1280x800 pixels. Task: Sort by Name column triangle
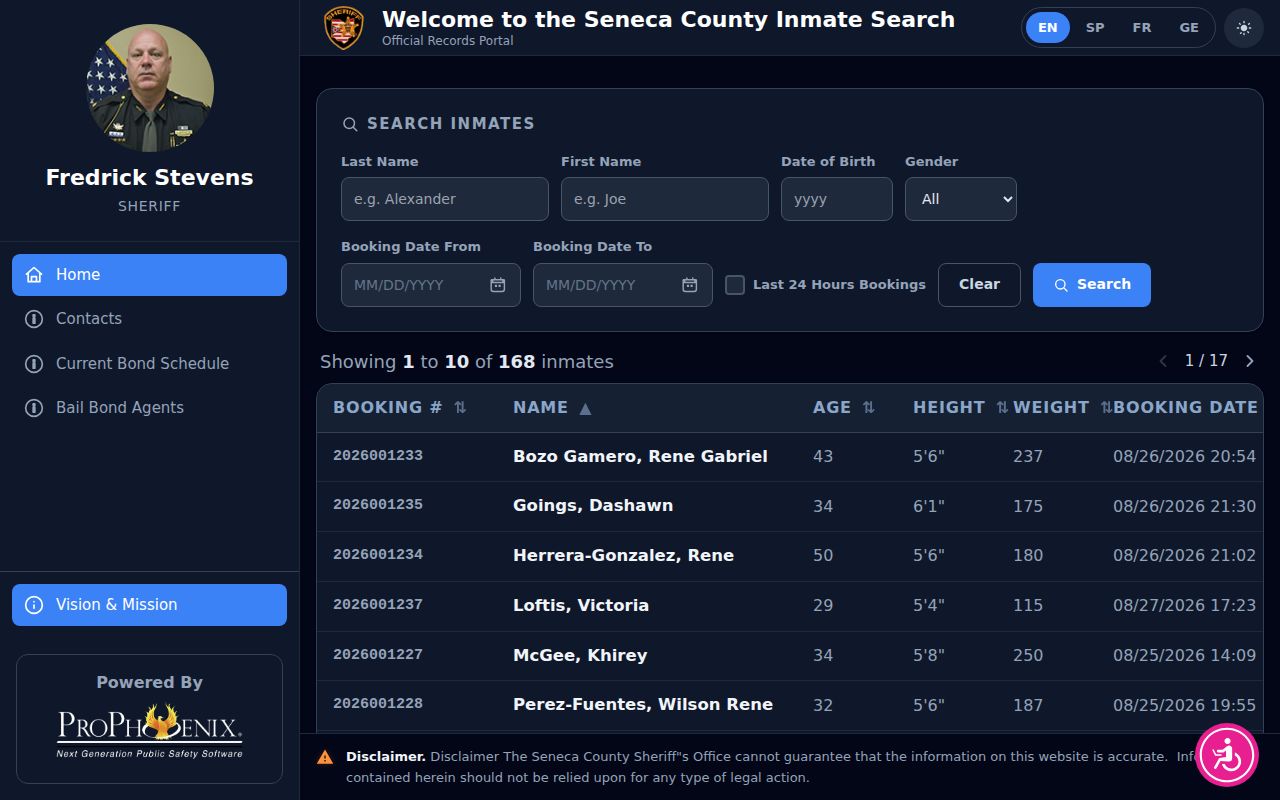click(x=586, y=408)
